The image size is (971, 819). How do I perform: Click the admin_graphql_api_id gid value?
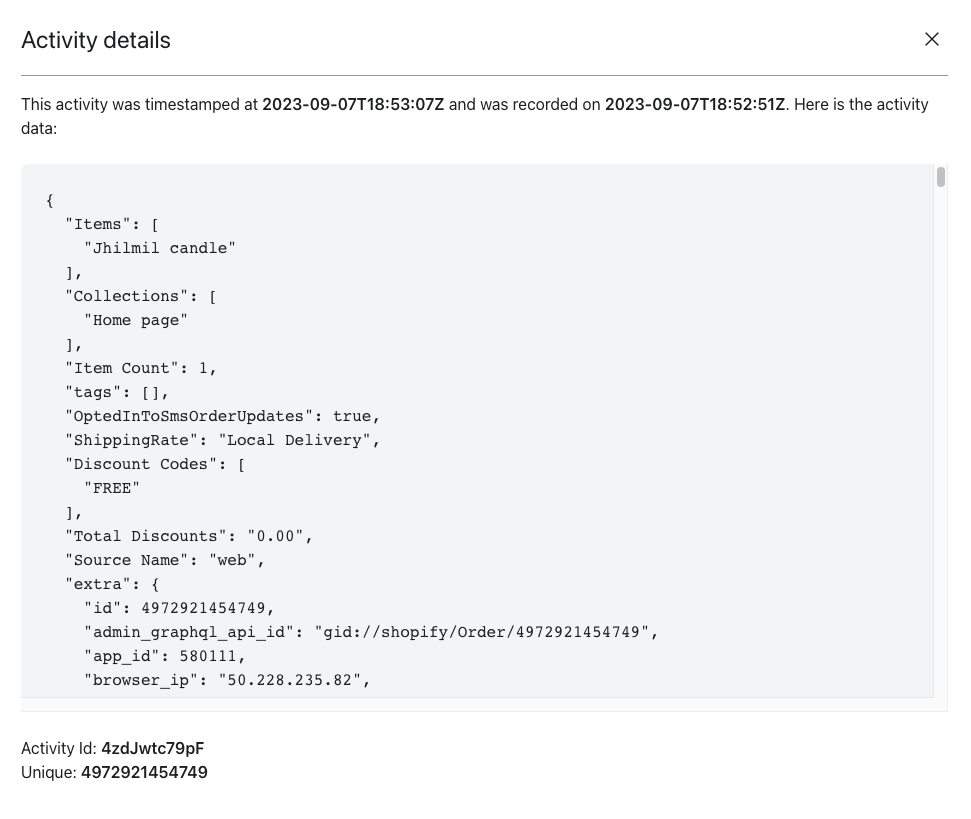484,632
